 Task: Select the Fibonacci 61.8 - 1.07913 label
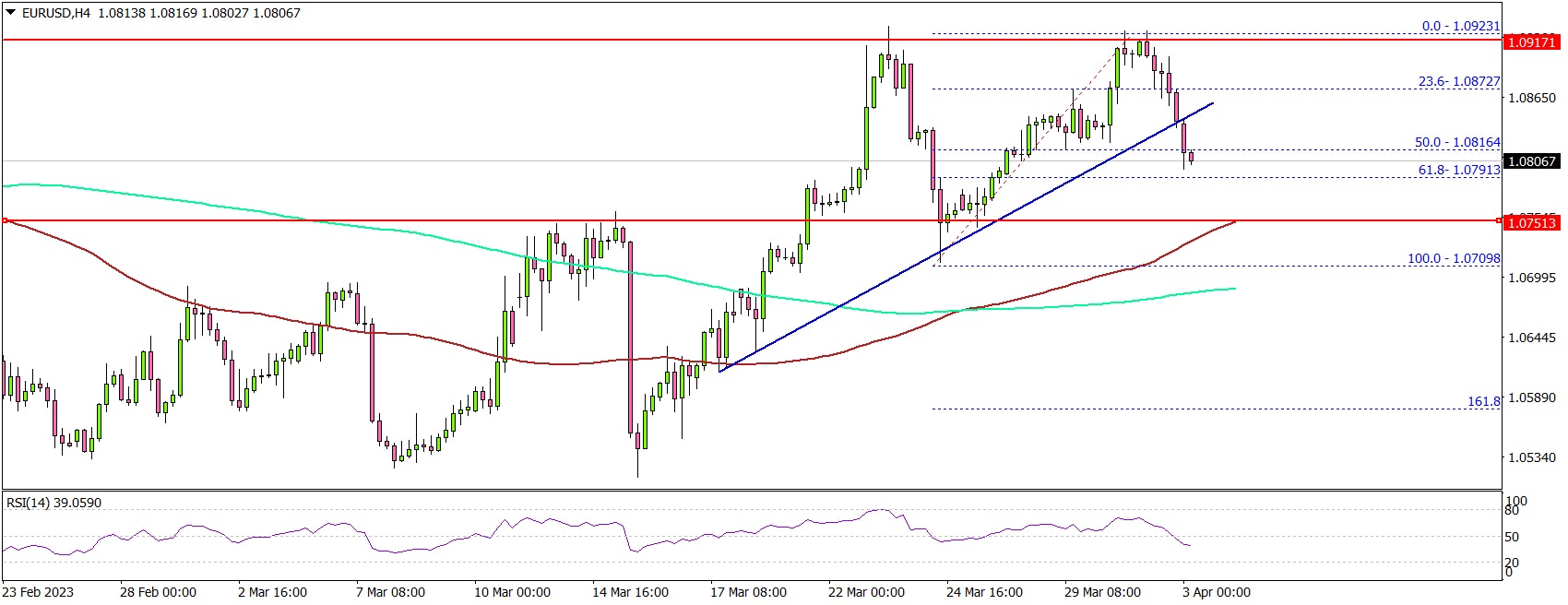tap(1458, 171)
